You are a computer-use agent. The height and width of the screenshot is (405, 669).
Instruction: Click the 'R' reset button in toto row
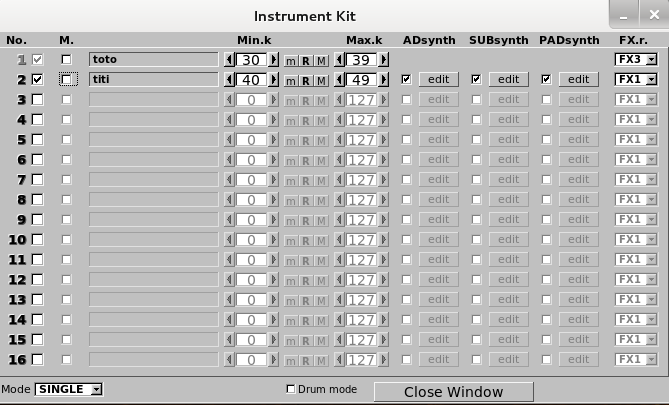(x=306, y=61)
